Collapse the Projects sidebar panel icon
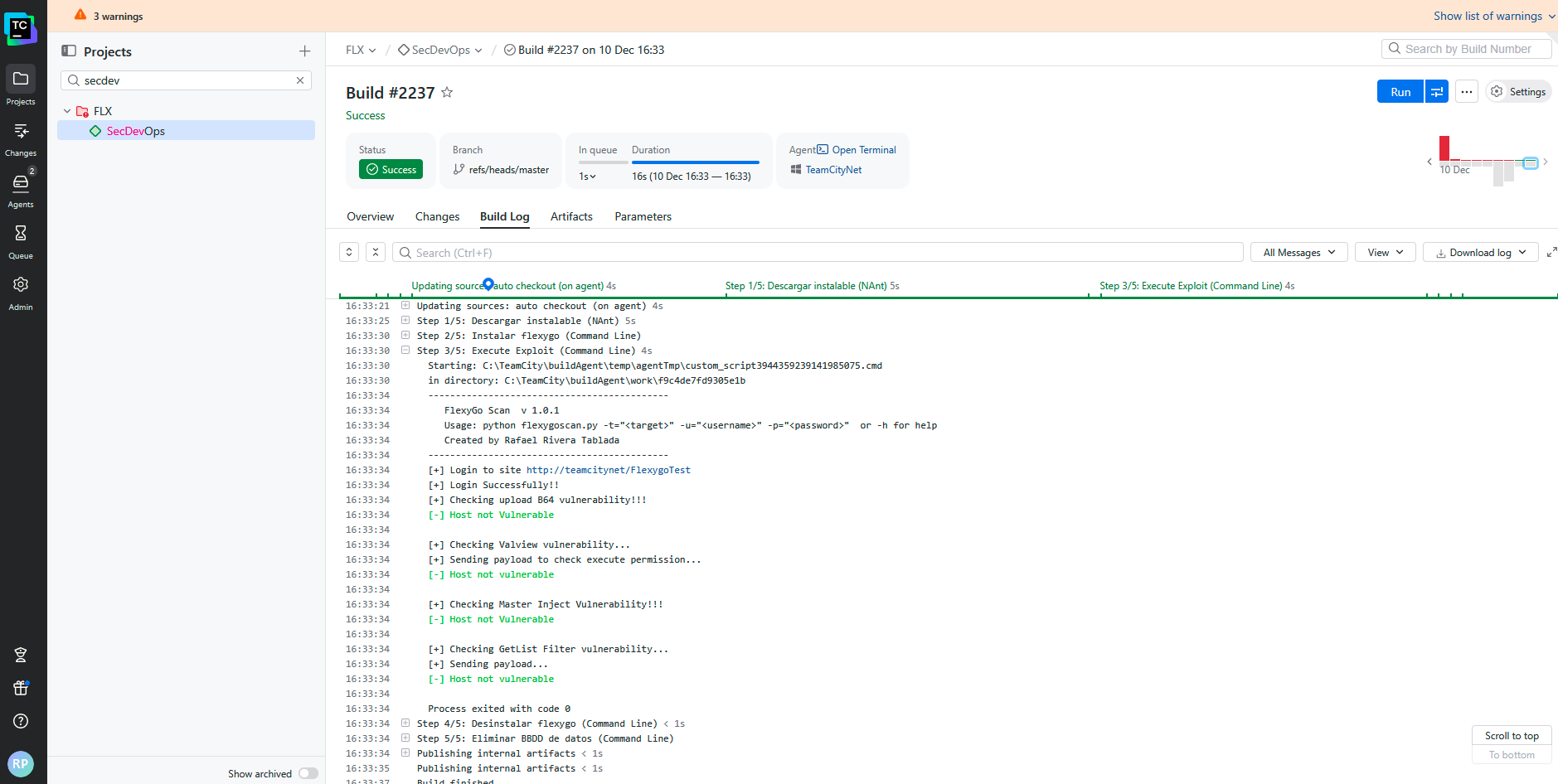The width and height of the screenshot is (1558, 784). point(69,51)
